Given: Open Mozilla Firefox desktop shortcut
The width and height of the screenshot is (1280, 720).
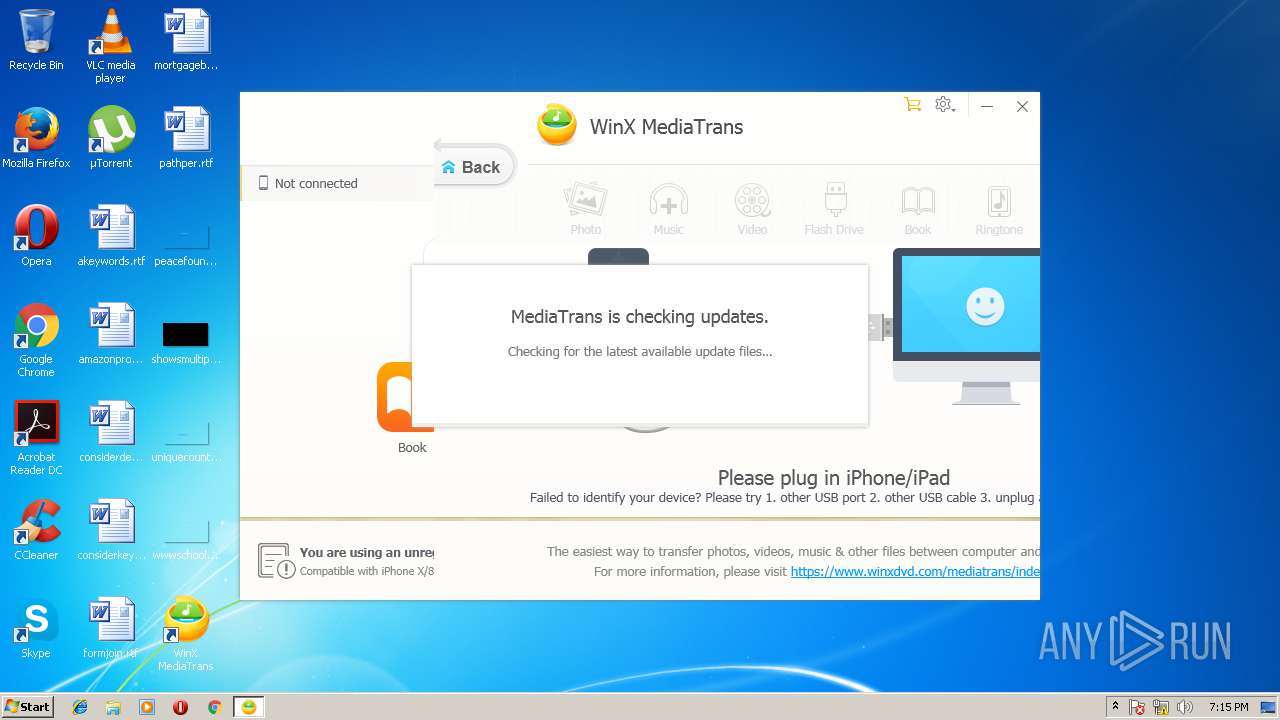Looking at the screenshot, I should click(36, 139).
